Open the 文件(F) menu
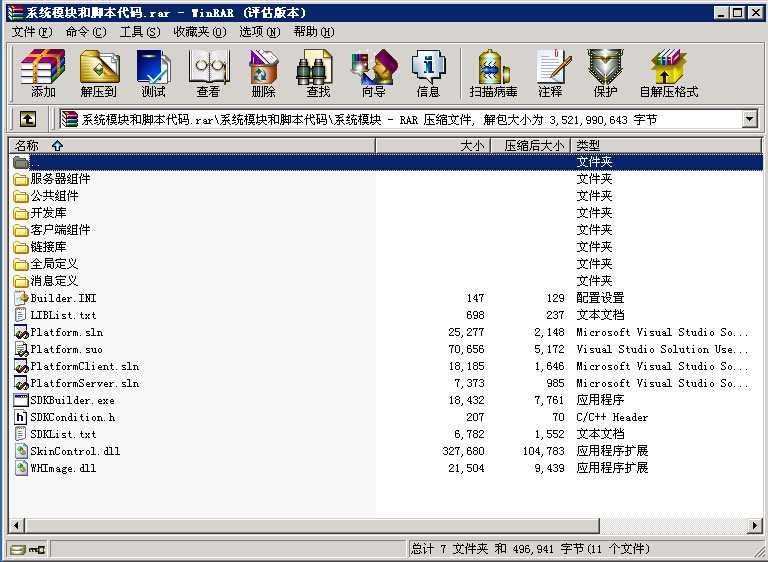The height and width of the screenshot is (562, 768). (x=32, y=32)
